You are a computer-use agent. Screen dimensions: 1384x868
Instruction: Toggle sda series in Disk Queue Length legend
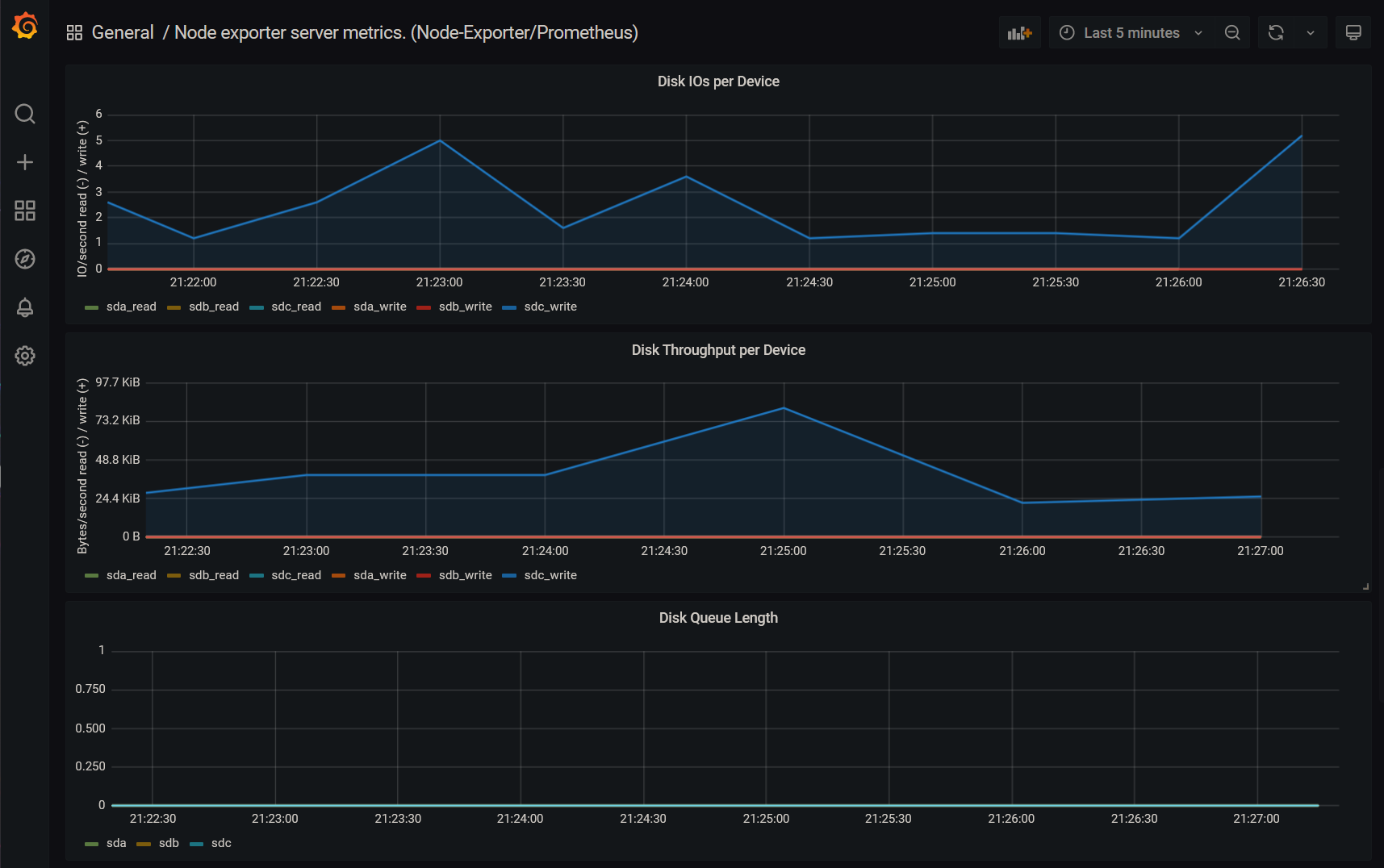116,843
